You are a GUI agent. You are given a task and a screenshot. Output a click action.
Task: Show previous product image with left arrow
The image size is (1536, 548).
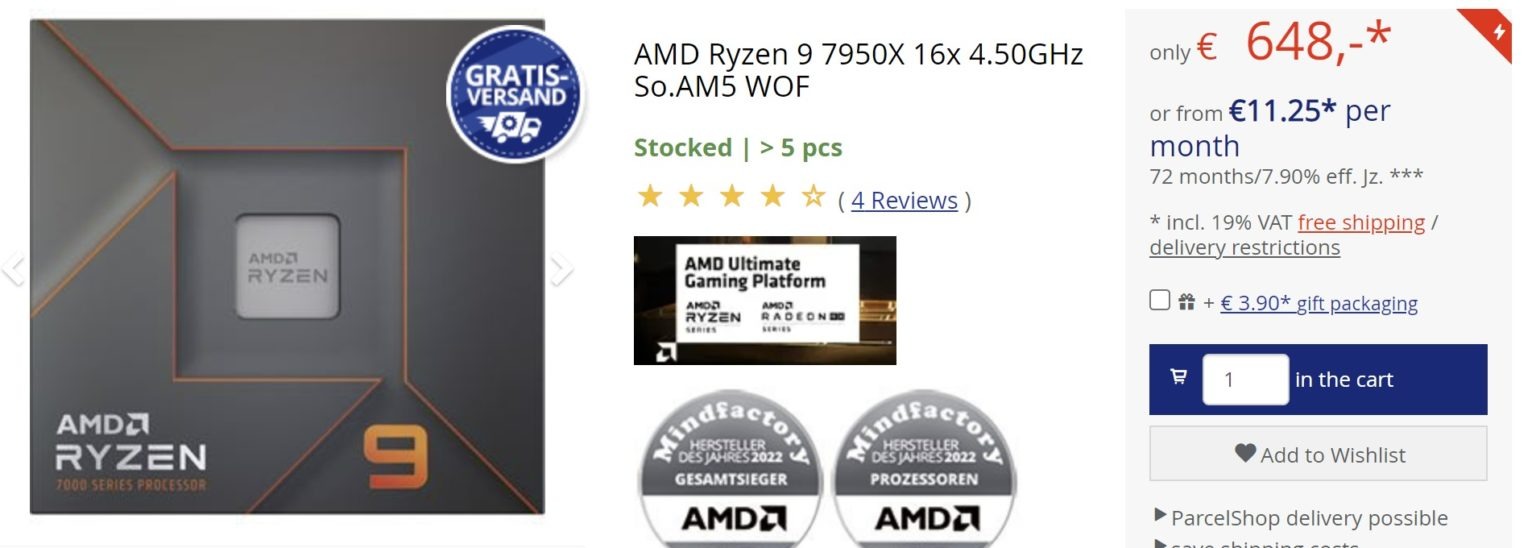click(13, 268)
